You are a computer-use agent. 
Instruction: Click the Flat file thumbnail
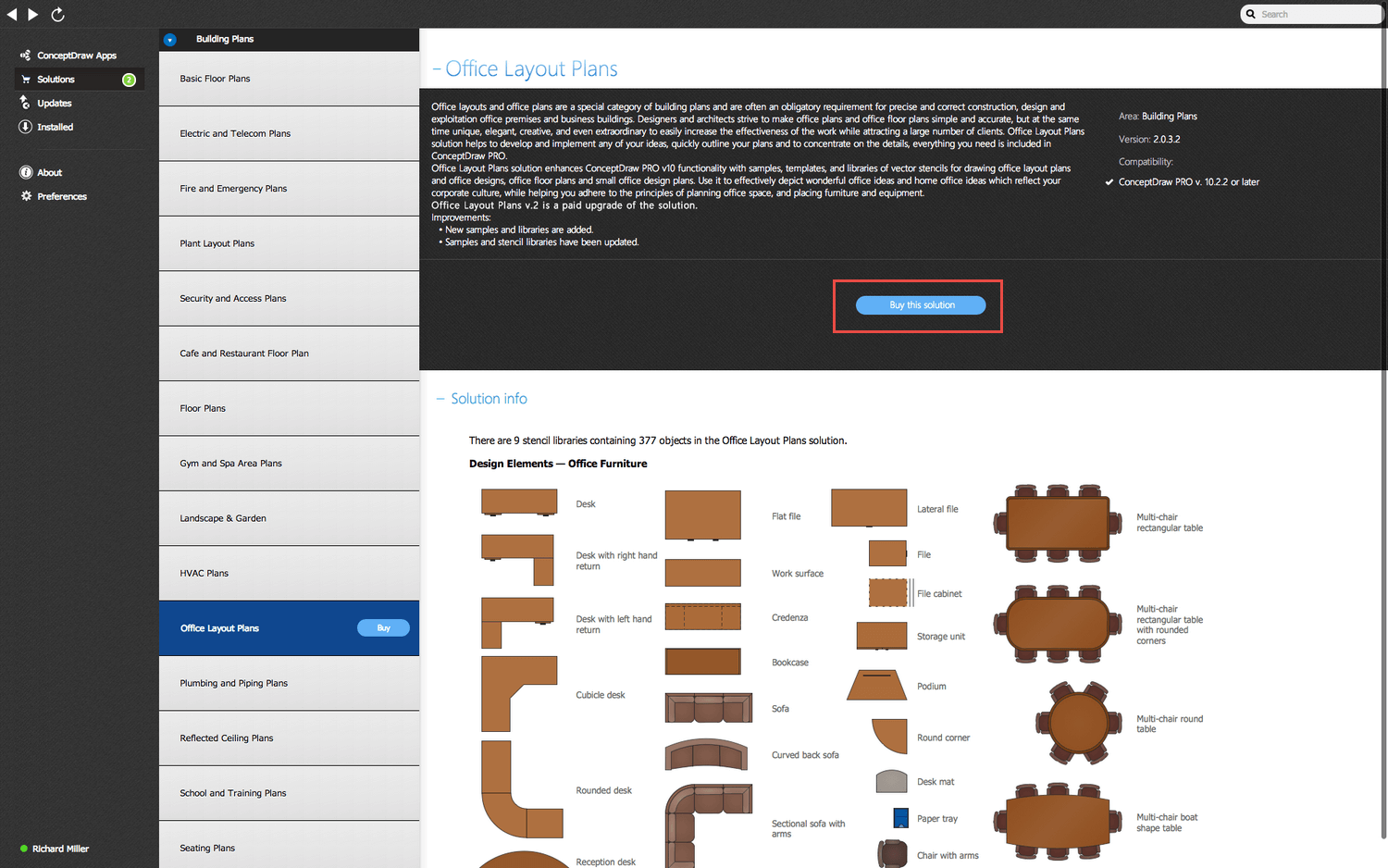point(703,515)
